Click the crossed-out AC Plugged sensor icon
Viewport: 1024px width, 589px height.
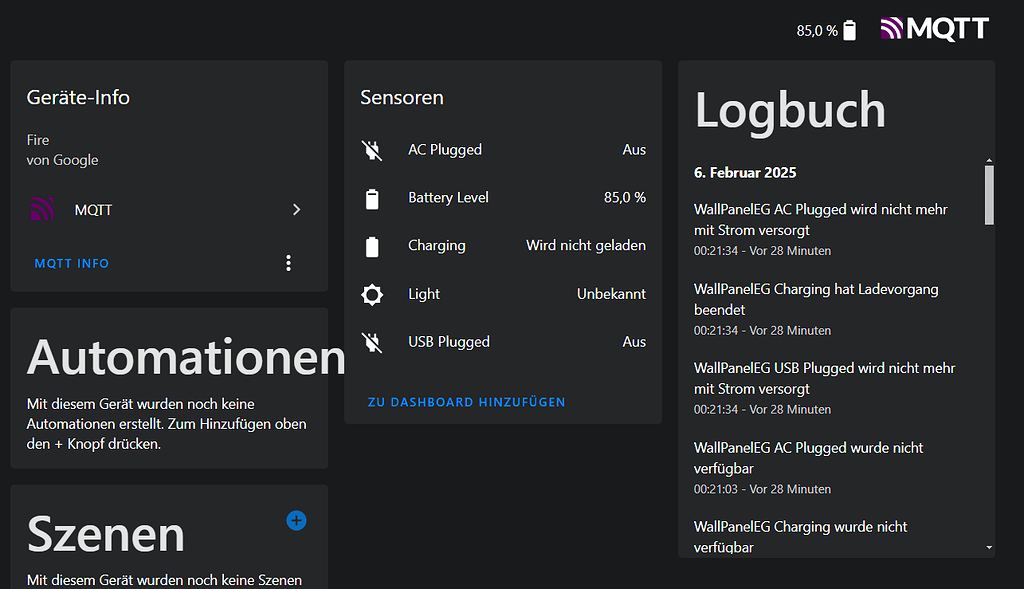pyautogui.click(x=372, y=150)
